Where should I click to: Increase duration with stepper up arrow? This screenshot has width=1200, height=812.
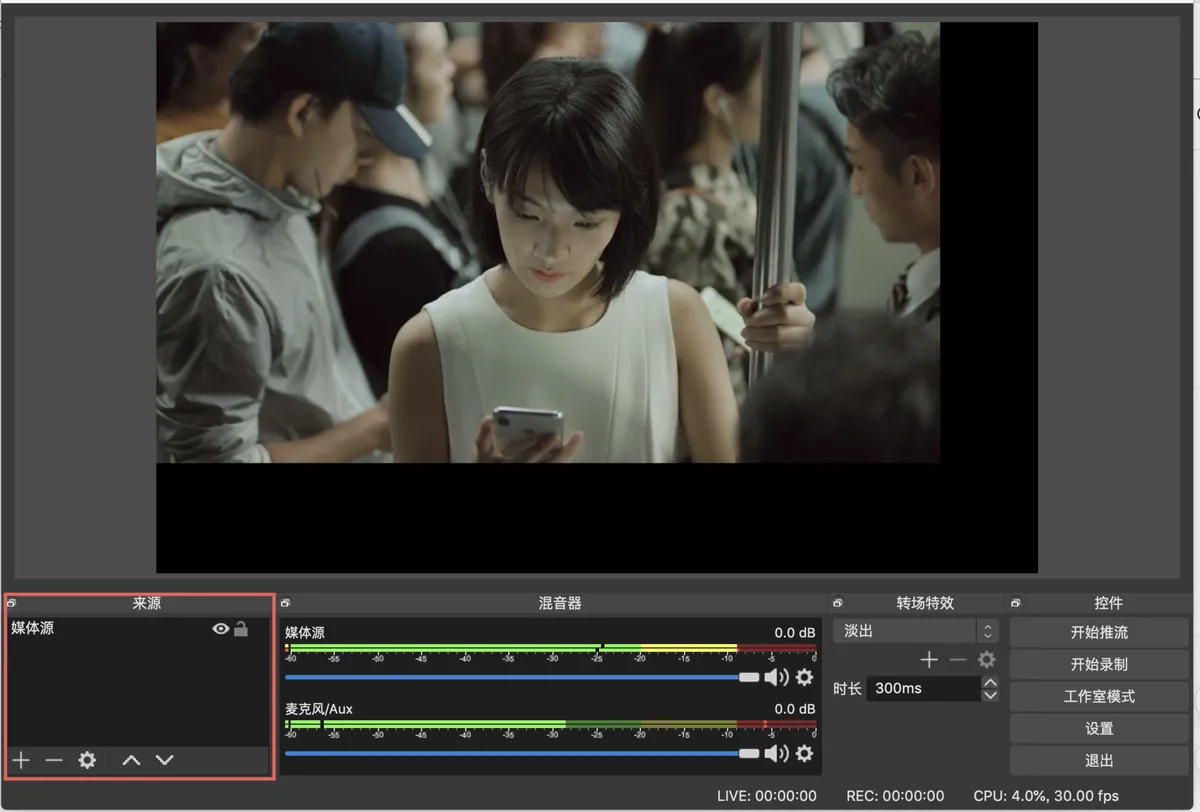(990, 683)
